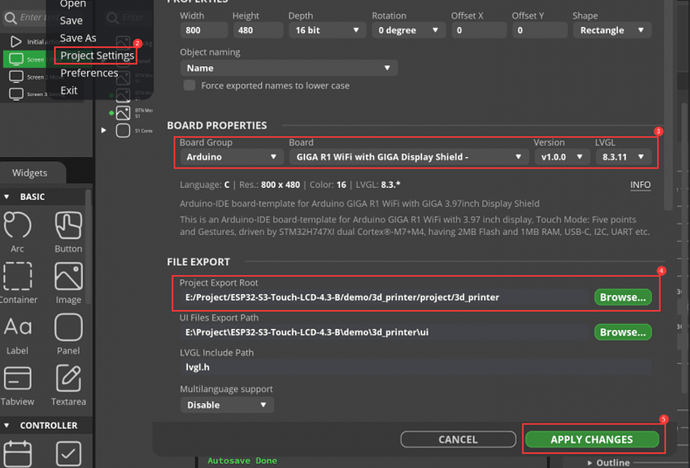Viewport: 690px width, 468px height.
Task: Open the Depth 16 bit dropdown
Action: 327,30
